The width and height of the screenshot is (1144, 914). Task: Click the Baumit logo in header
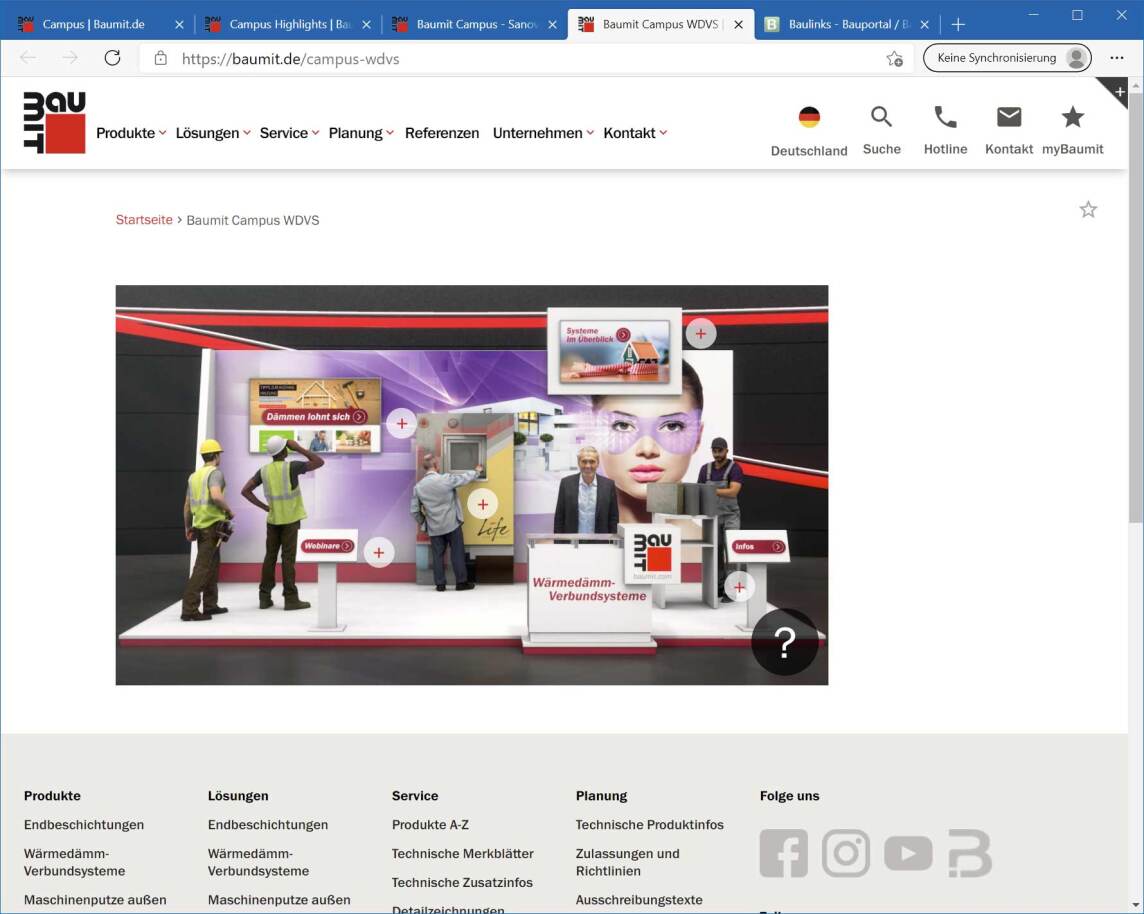(x=55, y=123)
